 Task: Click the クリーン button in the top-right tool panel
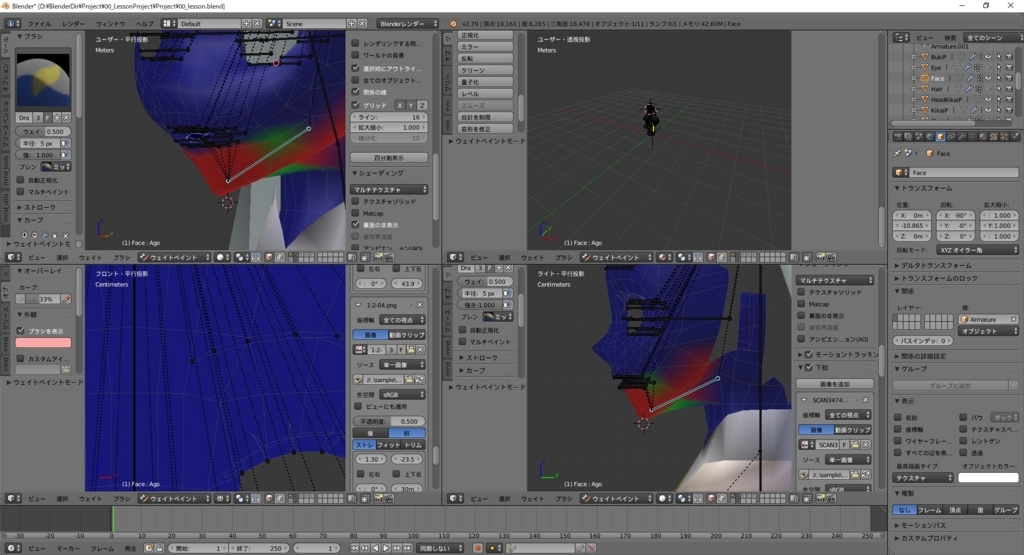pos(485,70)
